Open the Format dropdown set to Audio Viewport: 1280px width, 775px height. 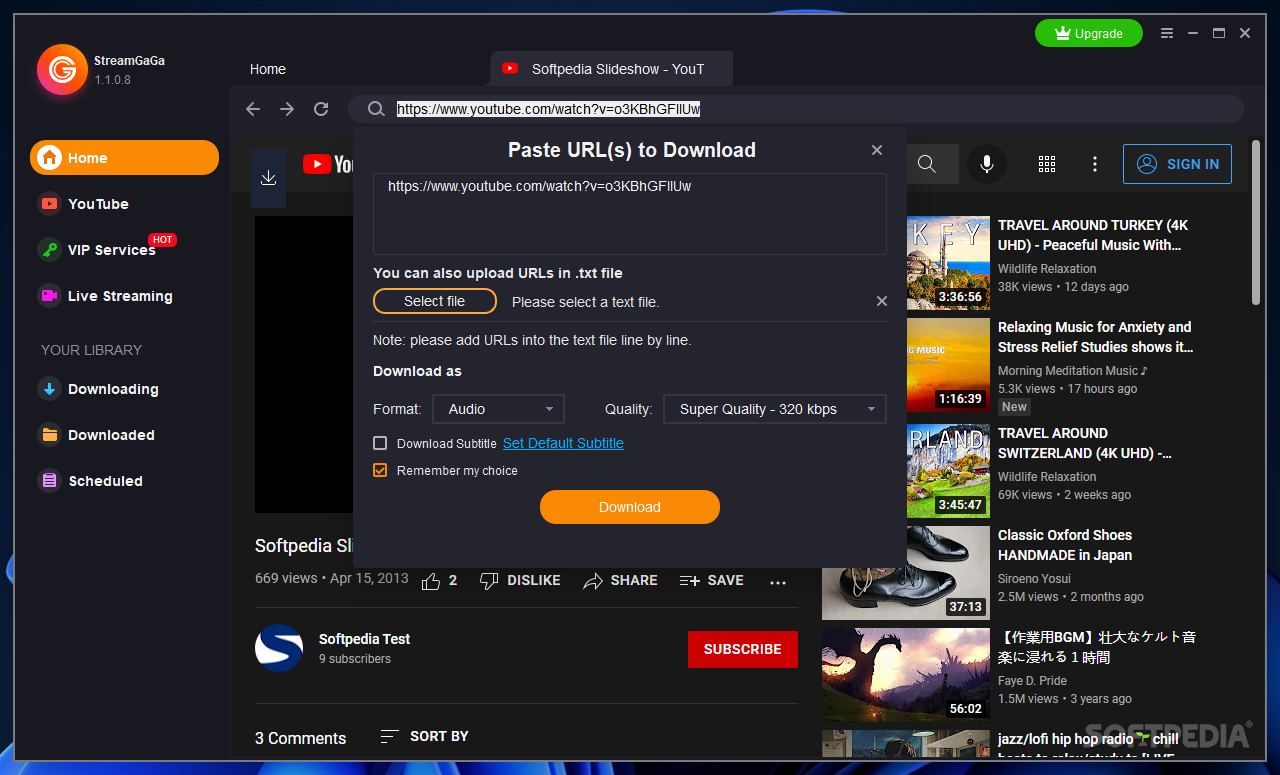(x=498, y=409)
